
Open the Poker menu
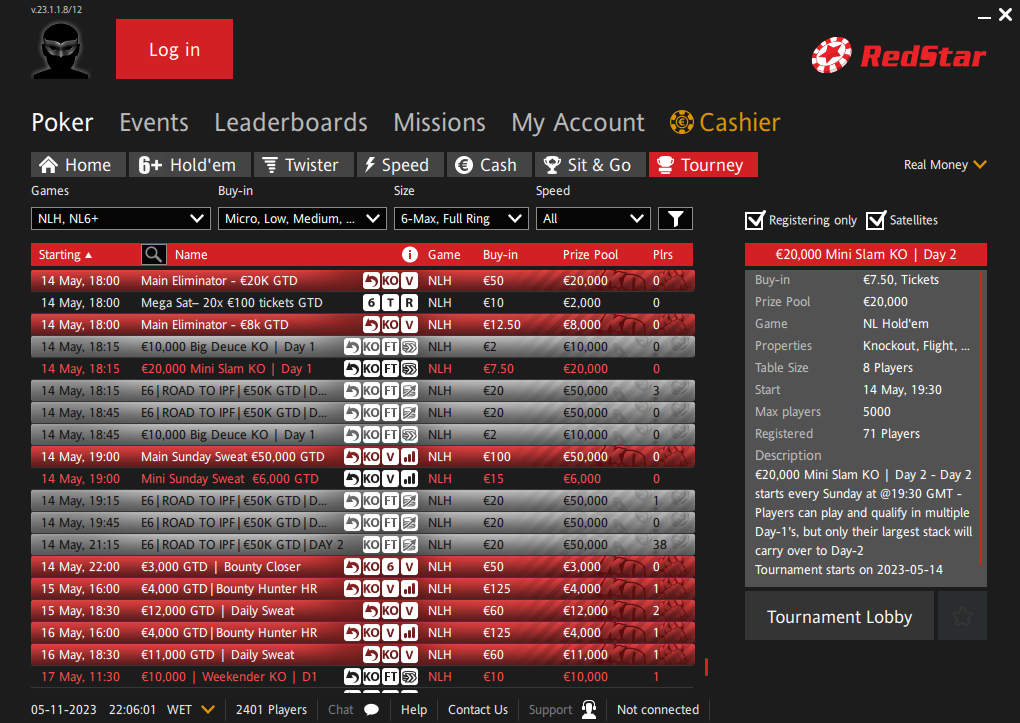click(x=62, y=122)
